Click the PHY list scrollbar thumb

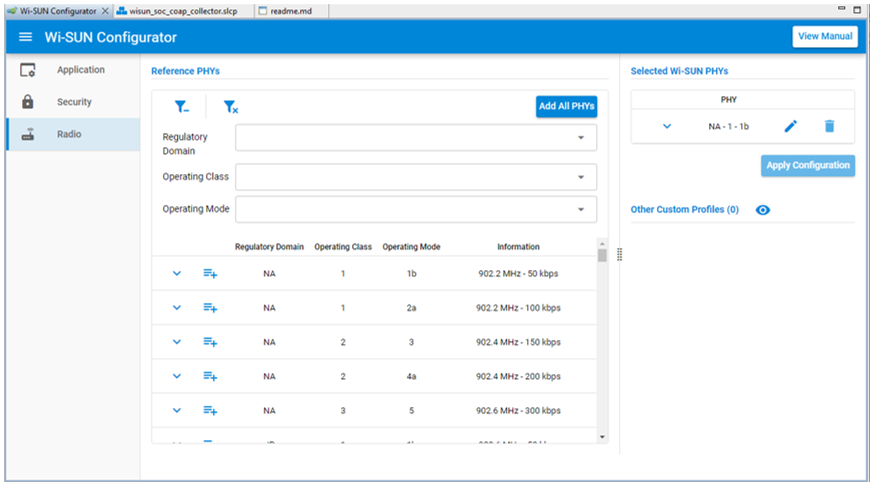tap(602, 255)
